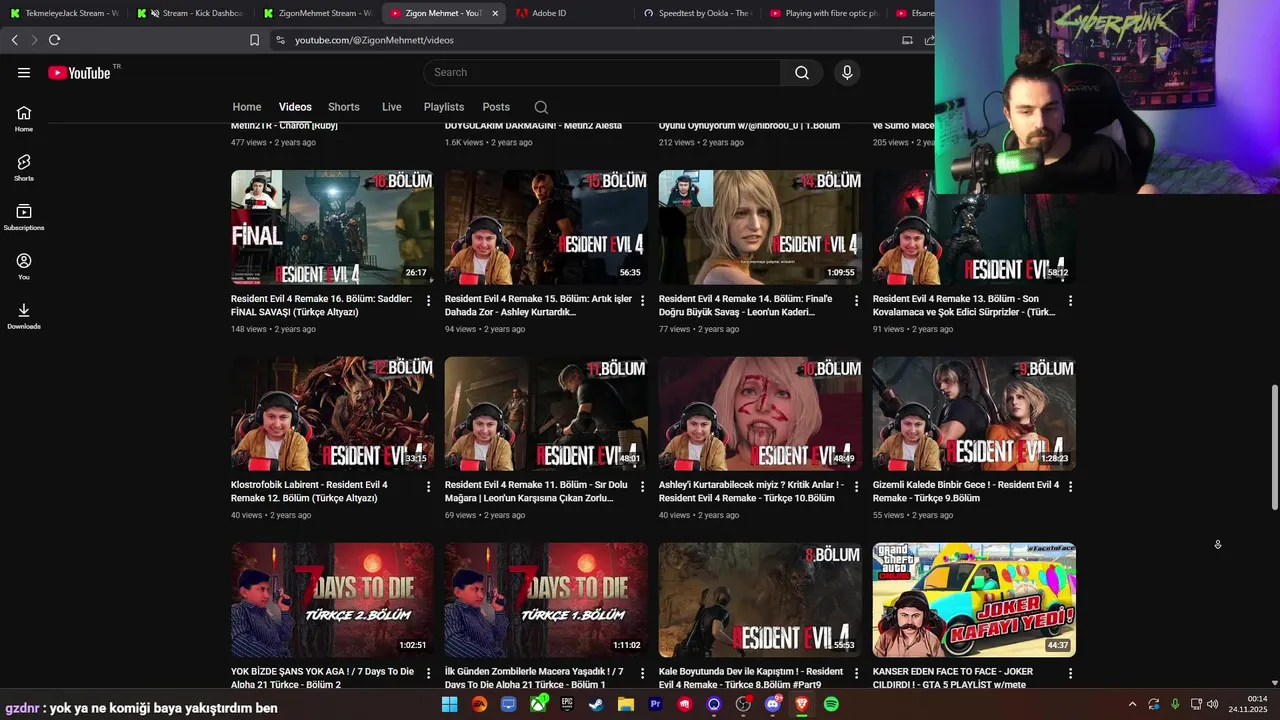Viewport: 1280px width, 720px height.
Task: Search within channel using magnifier icon
Action: tap(541, 107)
